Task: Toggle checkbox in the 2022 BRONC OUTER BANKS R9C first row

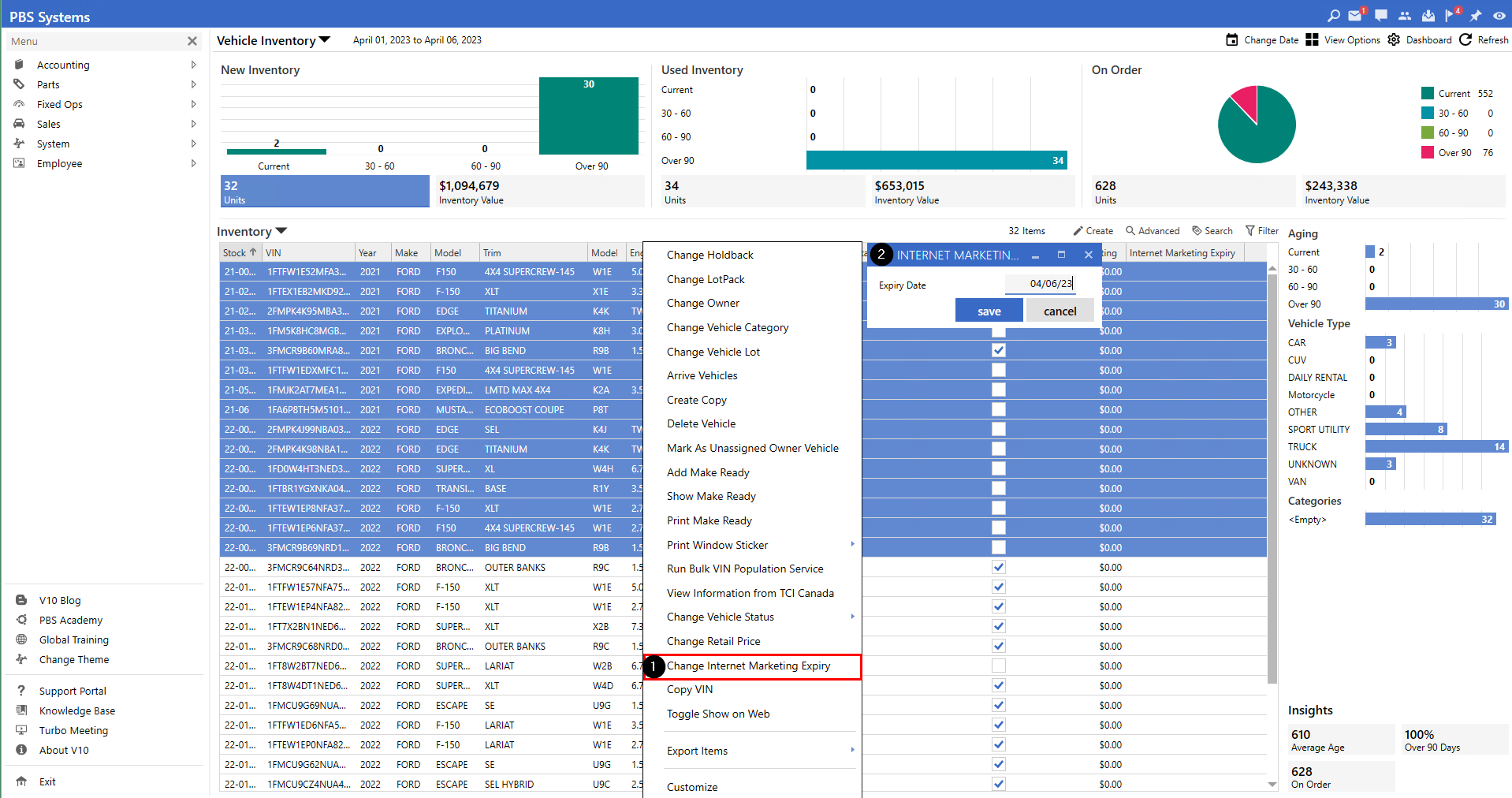Action: tap(999, 567)
